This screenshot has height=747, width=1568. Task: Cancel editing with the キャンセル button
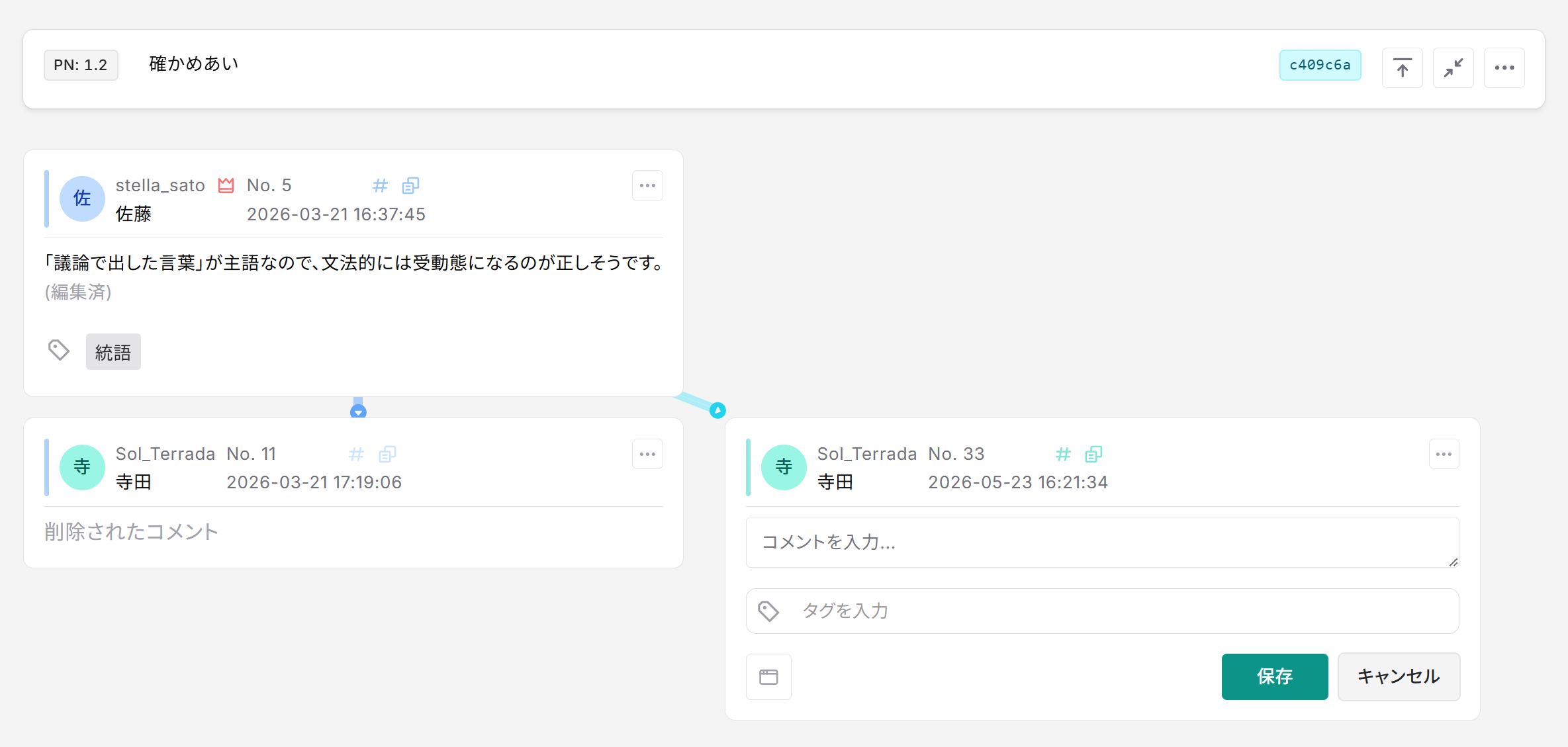1399,676
